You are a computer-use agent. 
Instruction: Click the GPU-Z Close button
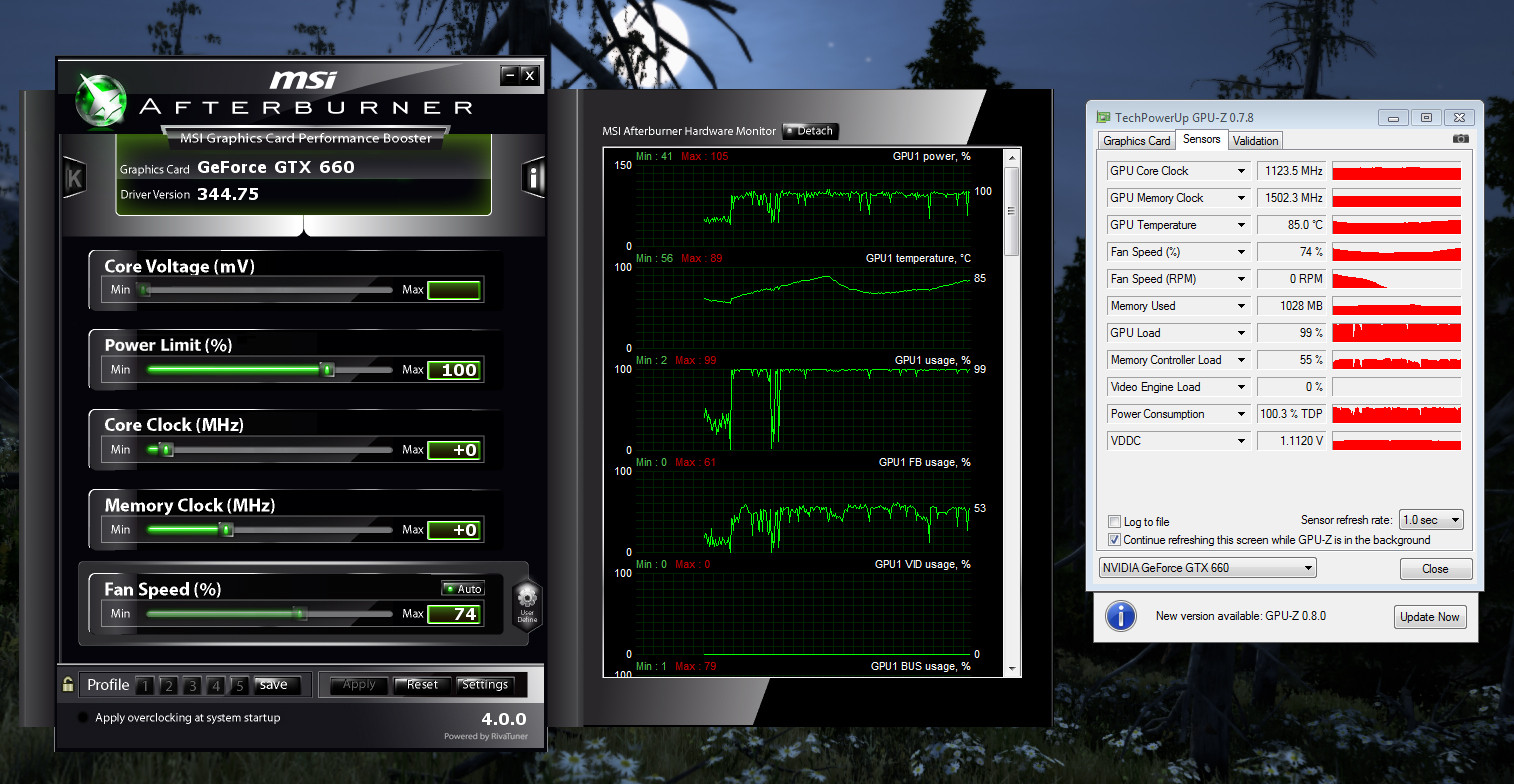click(1435, 569)
